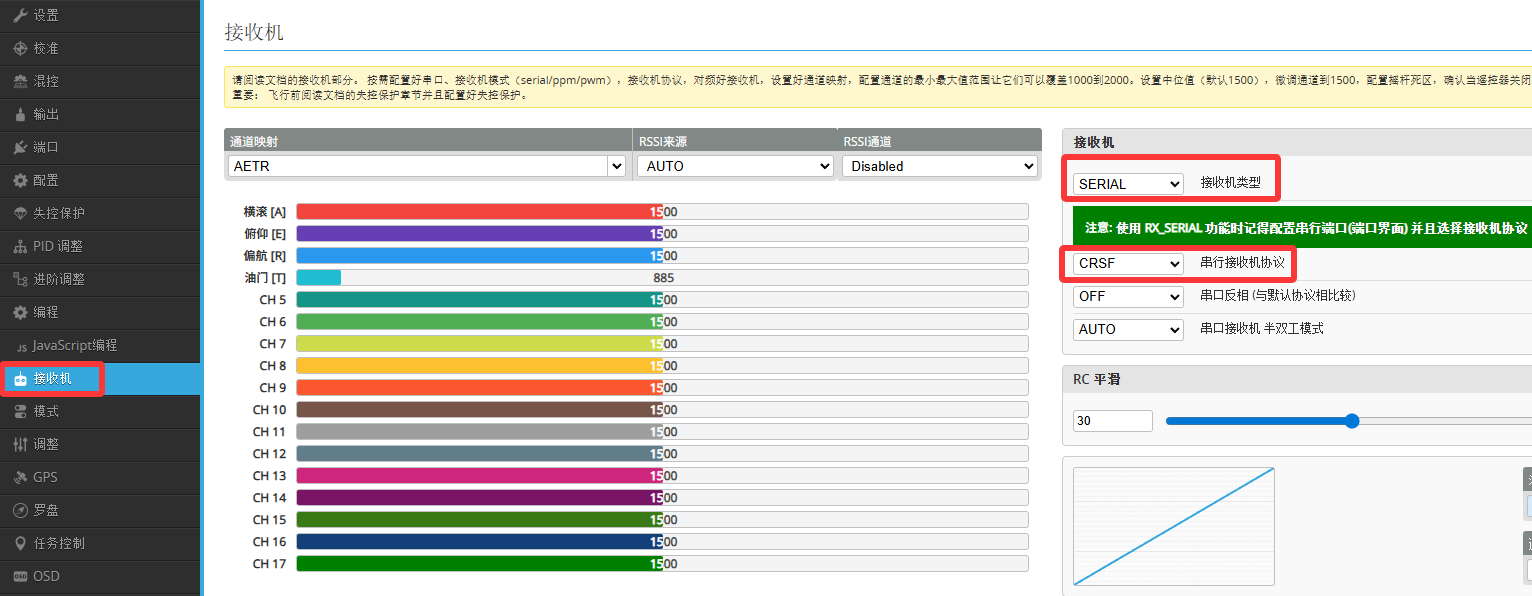Open the 模式 modes toggle icon
1532x596 pixels.
[x=20, y=411]
